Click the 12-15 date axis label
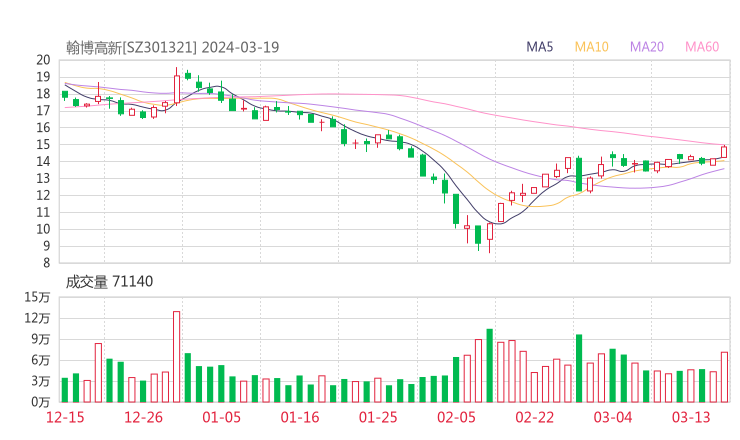 click(x=65, y=417)
